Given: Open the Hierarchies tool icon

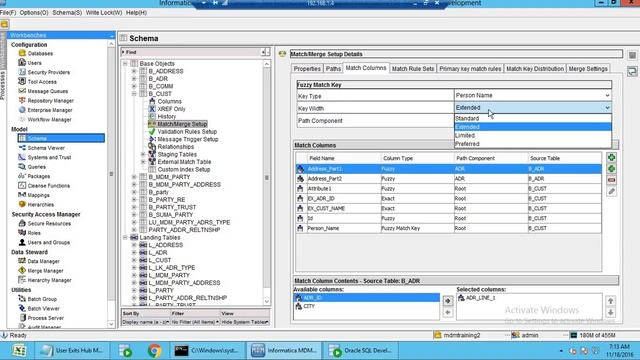Looking at the screenshot, I should click(22, 204).
